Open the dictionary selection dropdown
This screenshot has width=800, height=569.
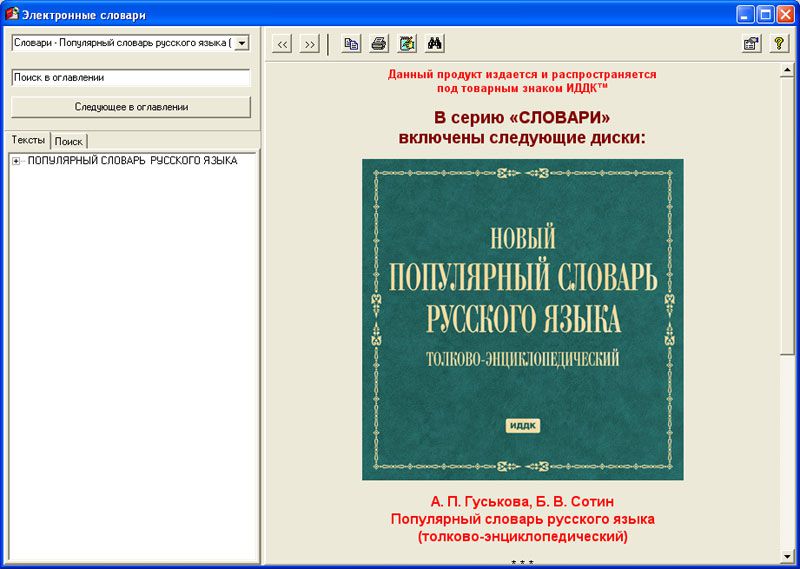coord(241,44)
